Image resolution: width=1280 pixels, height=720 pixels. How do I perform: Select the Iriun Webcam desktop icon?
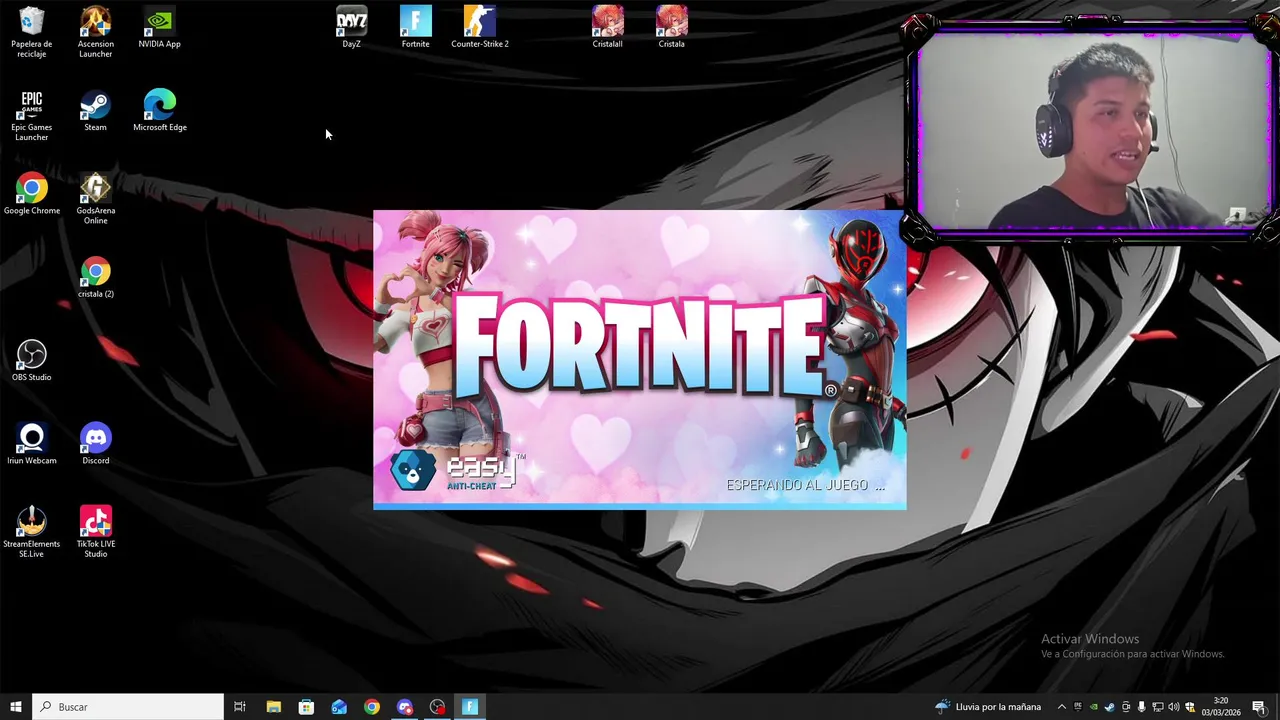[32, 444]
